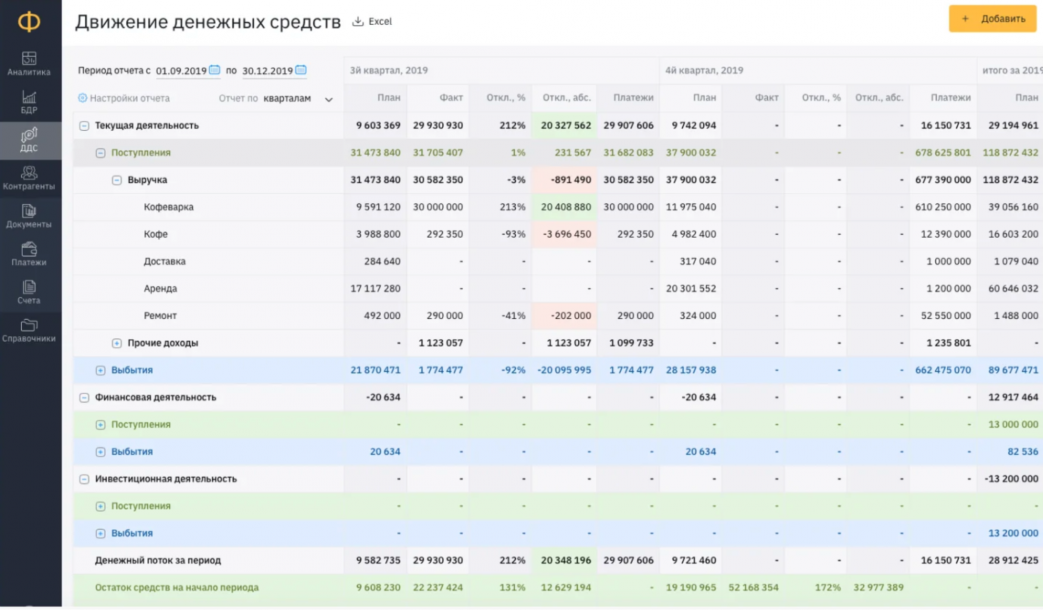Viewport: 1043px width, 610px height.
Task: Expand the Прочие доходы row
Action: pos(117,343)
